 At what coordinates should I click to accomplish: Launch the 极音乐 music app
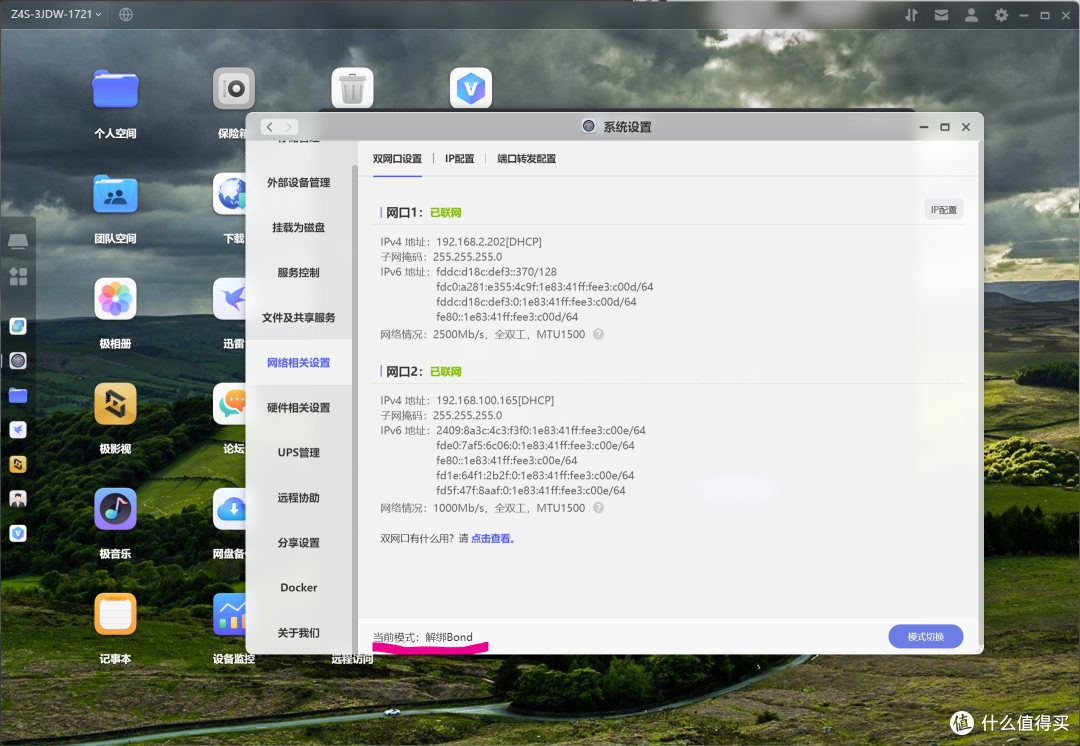click(115, 509)
